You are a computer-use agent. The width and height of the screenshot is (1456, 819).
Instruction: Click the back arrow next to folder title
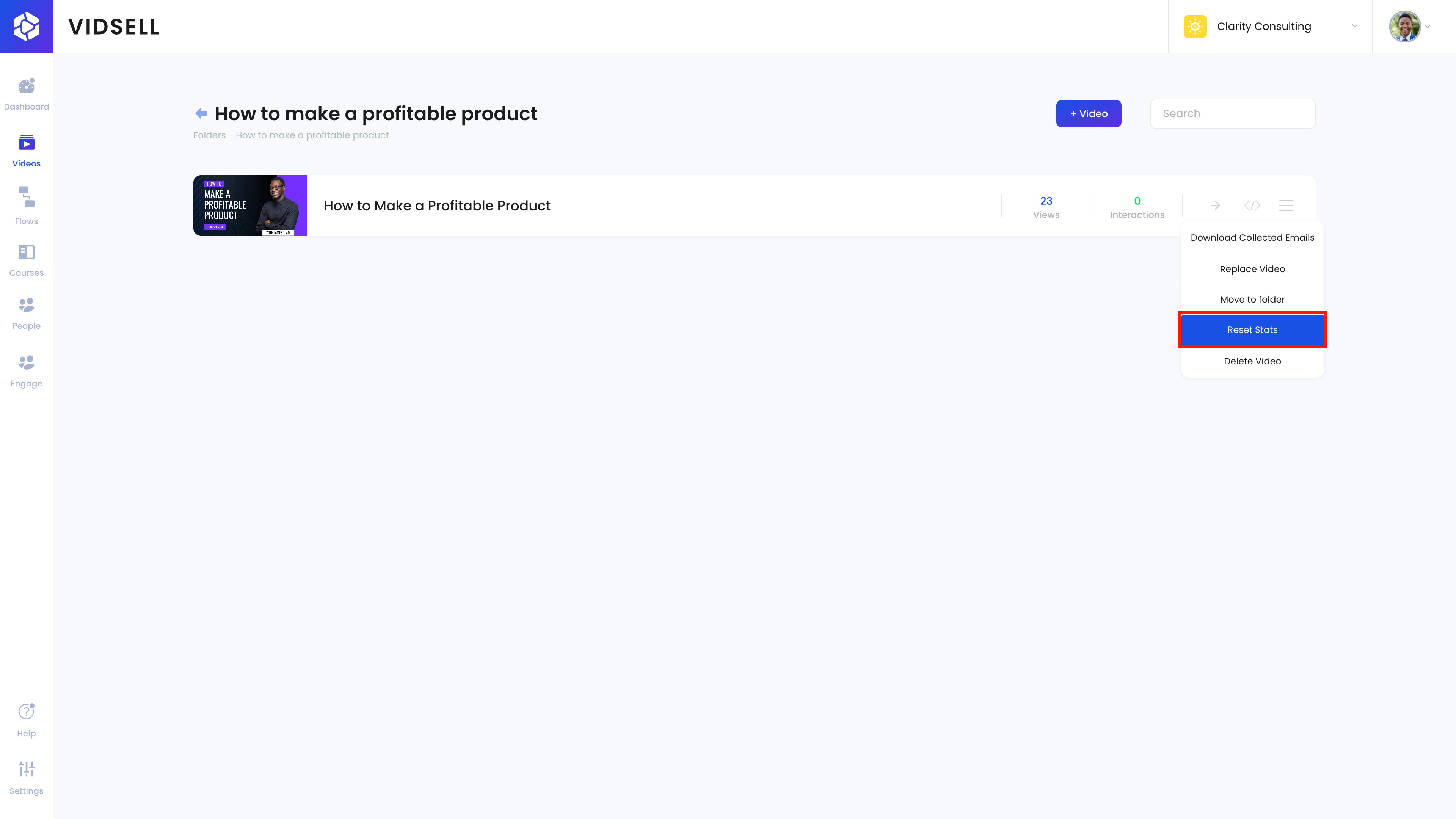(201, 114)
